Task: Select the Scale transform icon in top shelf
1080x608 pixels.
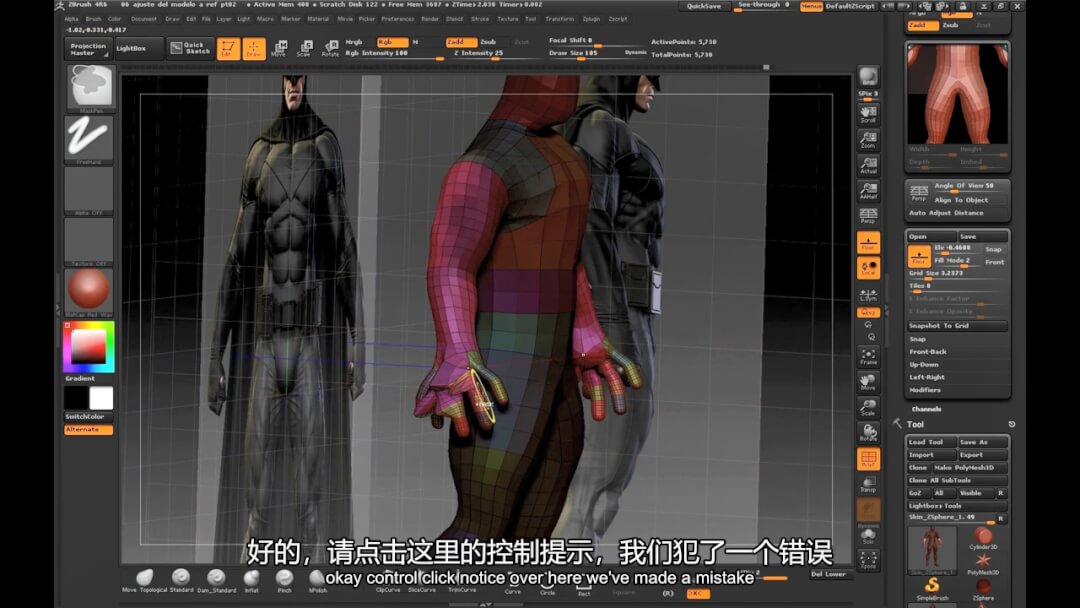Action: pos(304,49)
